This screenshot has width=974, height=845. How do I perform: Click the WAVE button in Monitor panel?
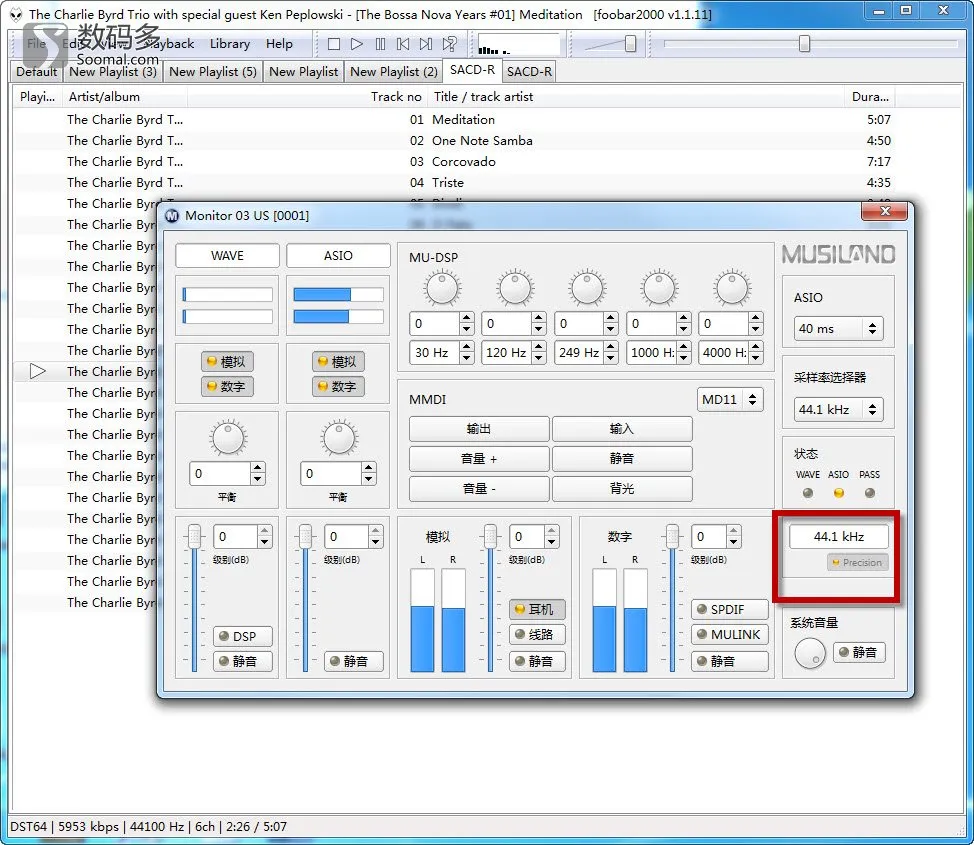pyautogui.click(x=227, y=255)
